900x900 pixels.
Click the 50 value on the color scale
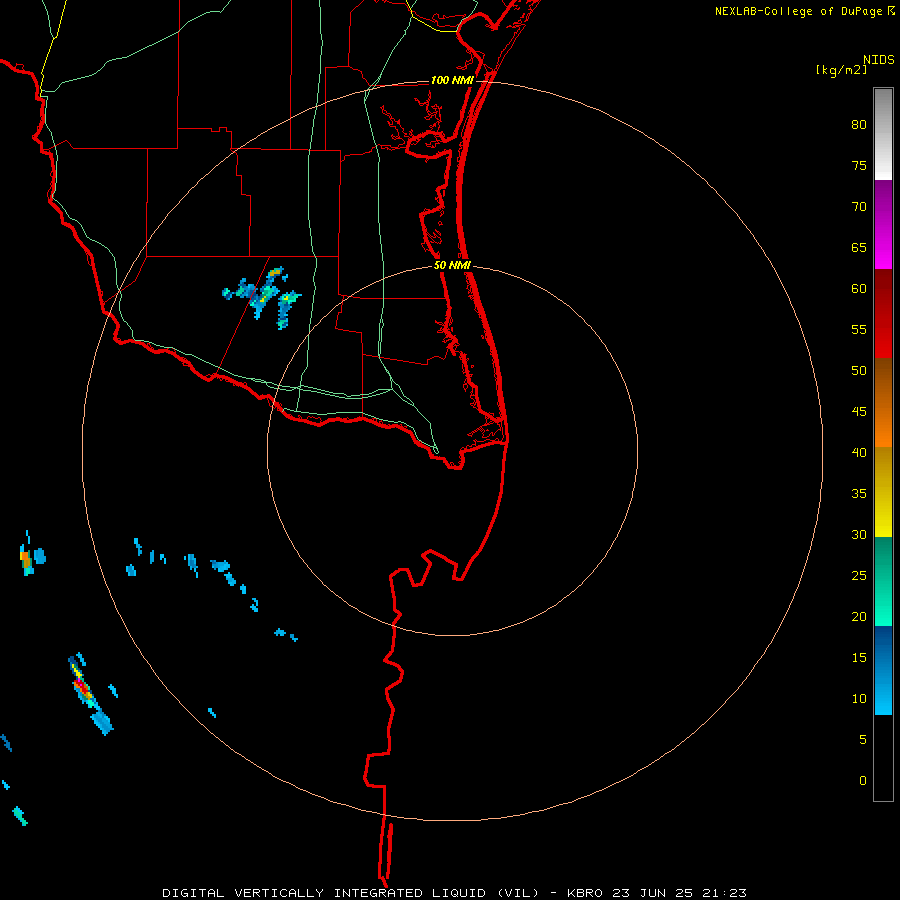(859, 370)
